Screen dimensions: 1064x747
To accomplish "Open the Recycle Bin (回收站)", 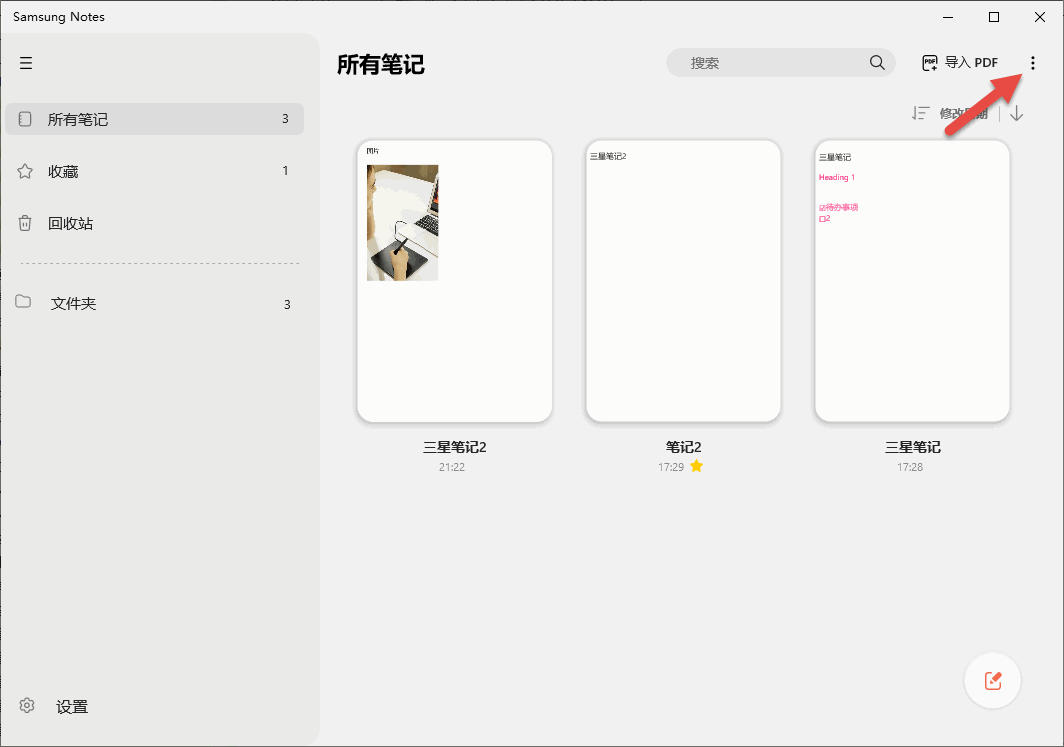I will 155,223.
